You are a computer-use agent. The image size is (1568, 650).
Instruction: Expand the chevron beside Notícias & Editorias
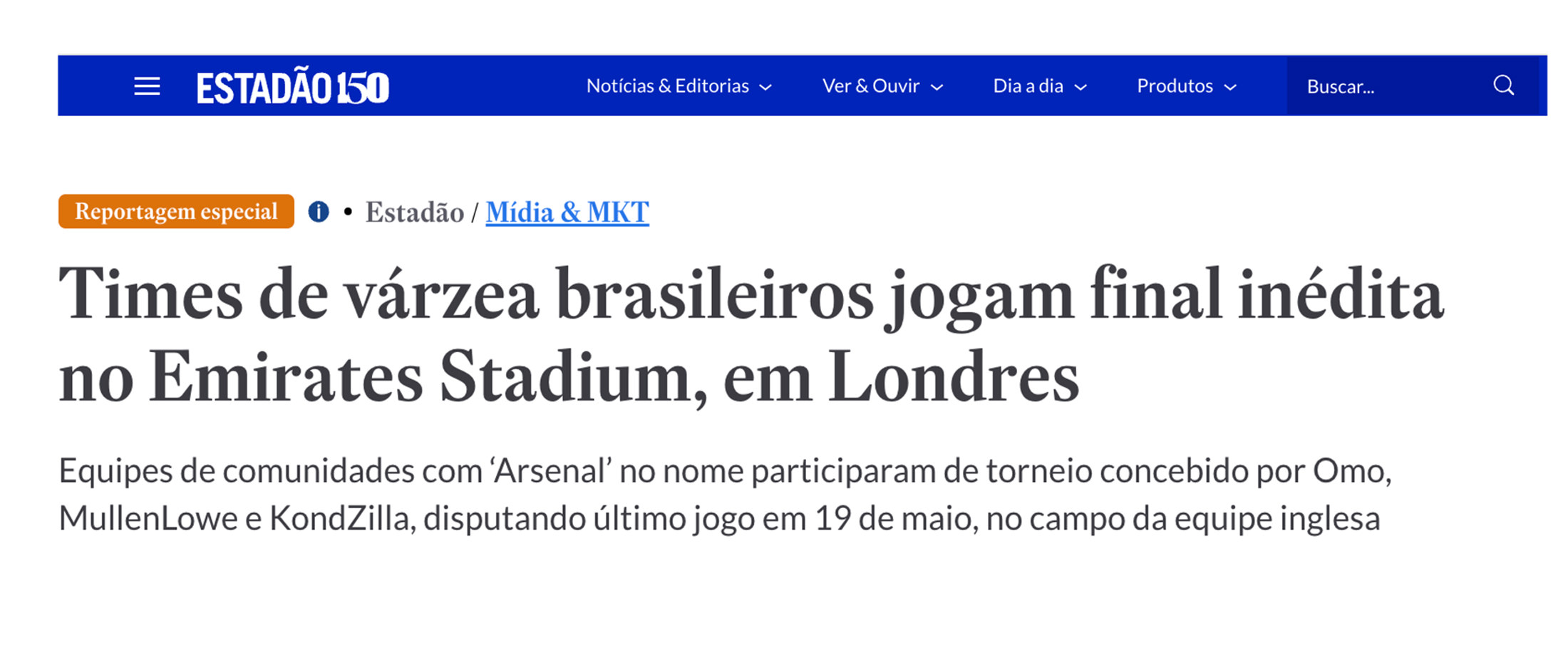click(765, 88)
